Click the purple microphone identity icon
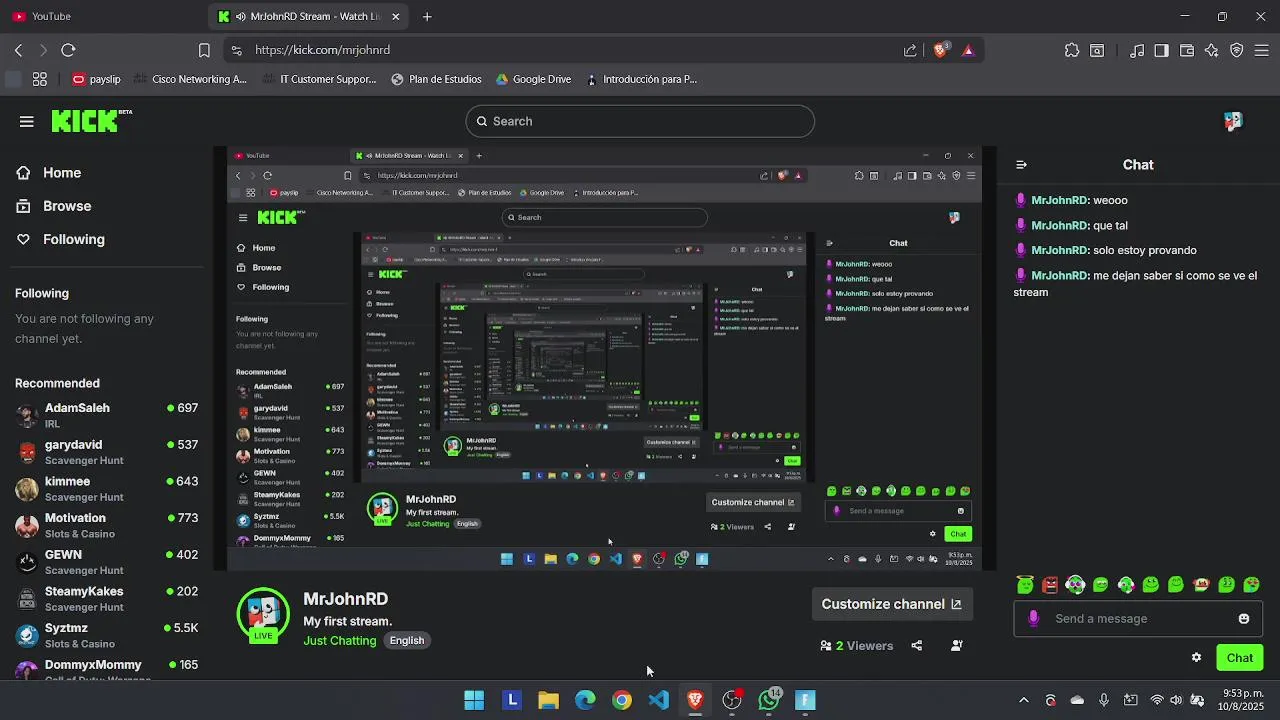The width and height of the screenshot is (1280, 720). pos(1033,619)
